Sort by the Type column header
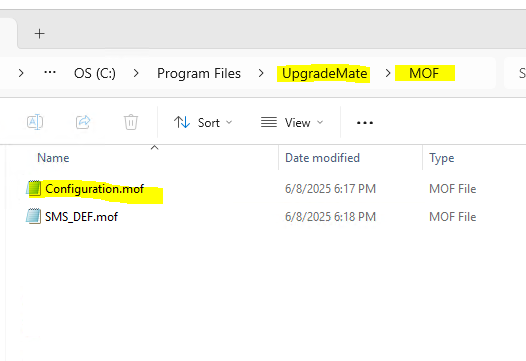The height and width of the screenshot is (361, 526). (x=442, y=158)
